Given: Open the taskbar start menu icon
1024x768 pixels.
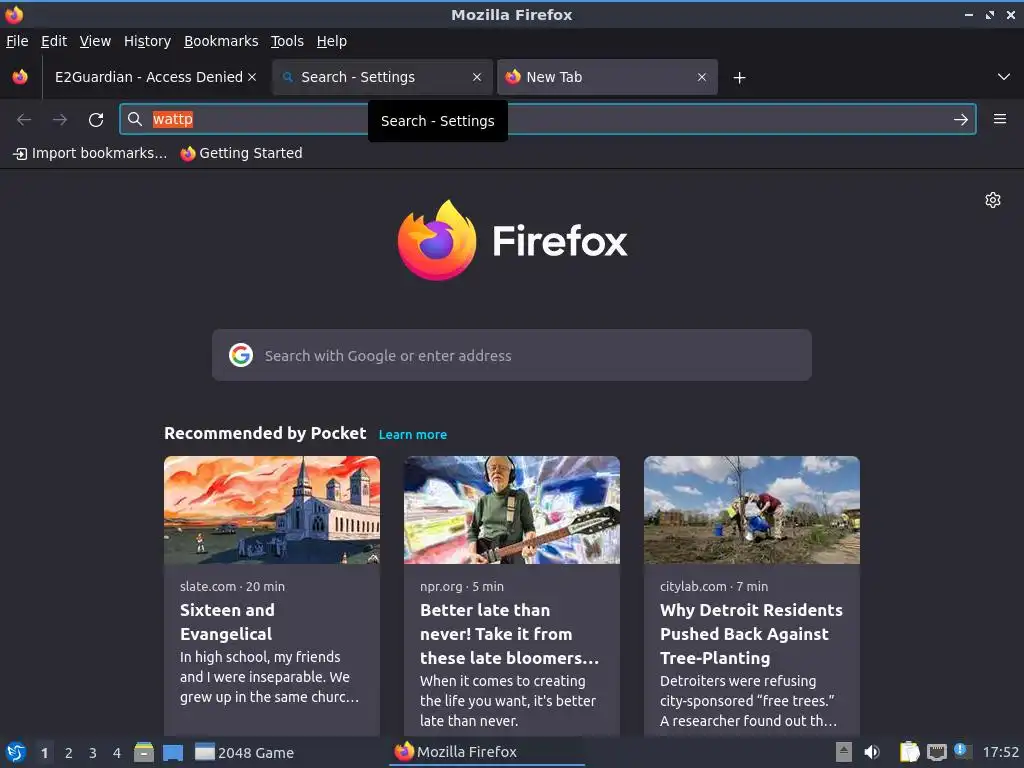Looking at the screenshot, I should point(16,752).
